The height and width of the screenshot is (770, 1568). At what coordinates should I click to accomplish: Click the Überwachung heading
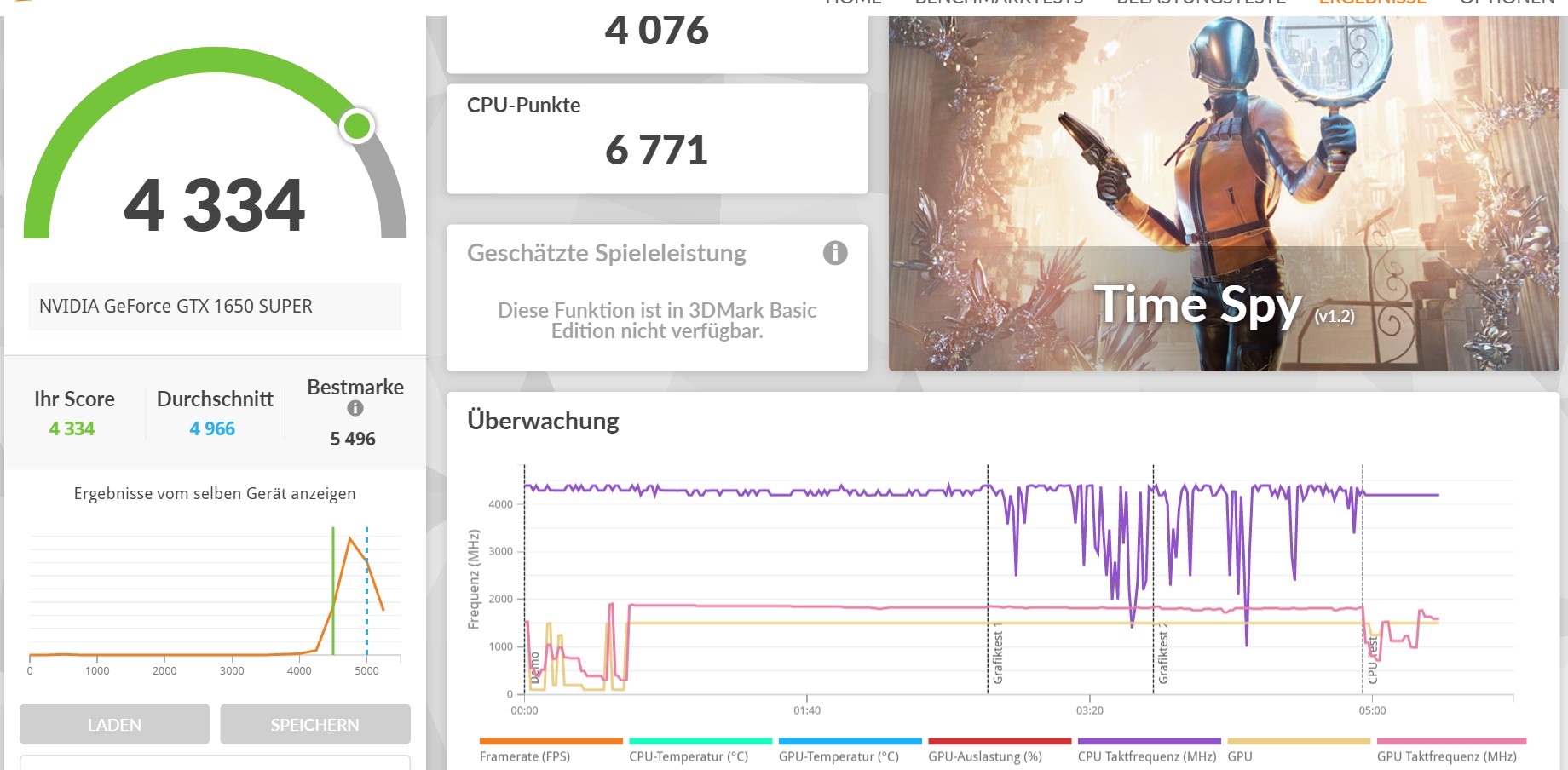point(543,421)
